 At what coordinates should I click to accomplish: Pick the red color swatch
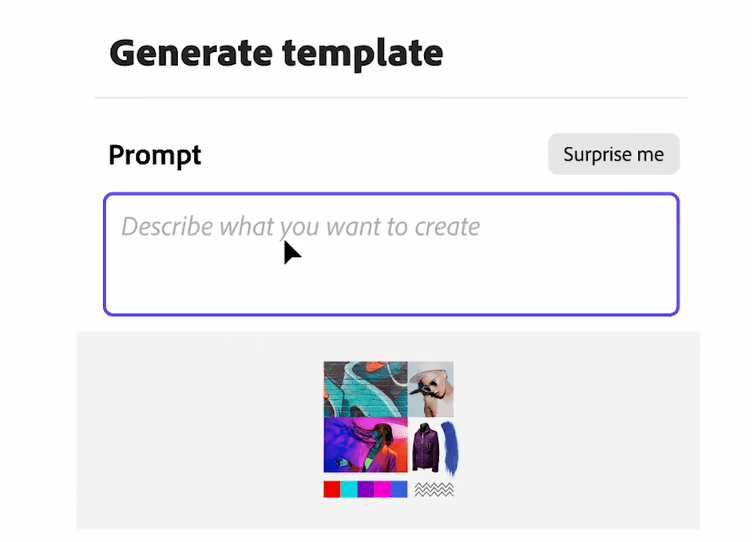click(x=331, y=489)
